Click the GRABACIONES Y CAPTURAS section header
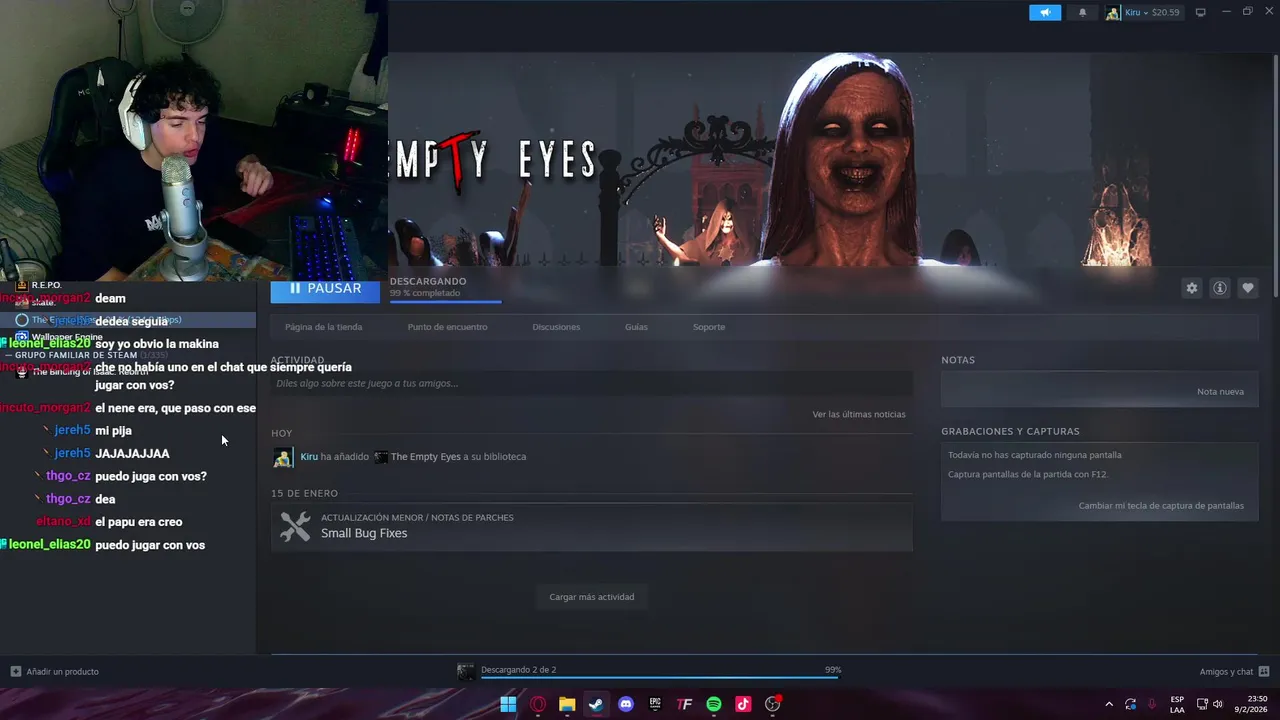This screenshot has height=720, width=1280. tap(1010, 432)
